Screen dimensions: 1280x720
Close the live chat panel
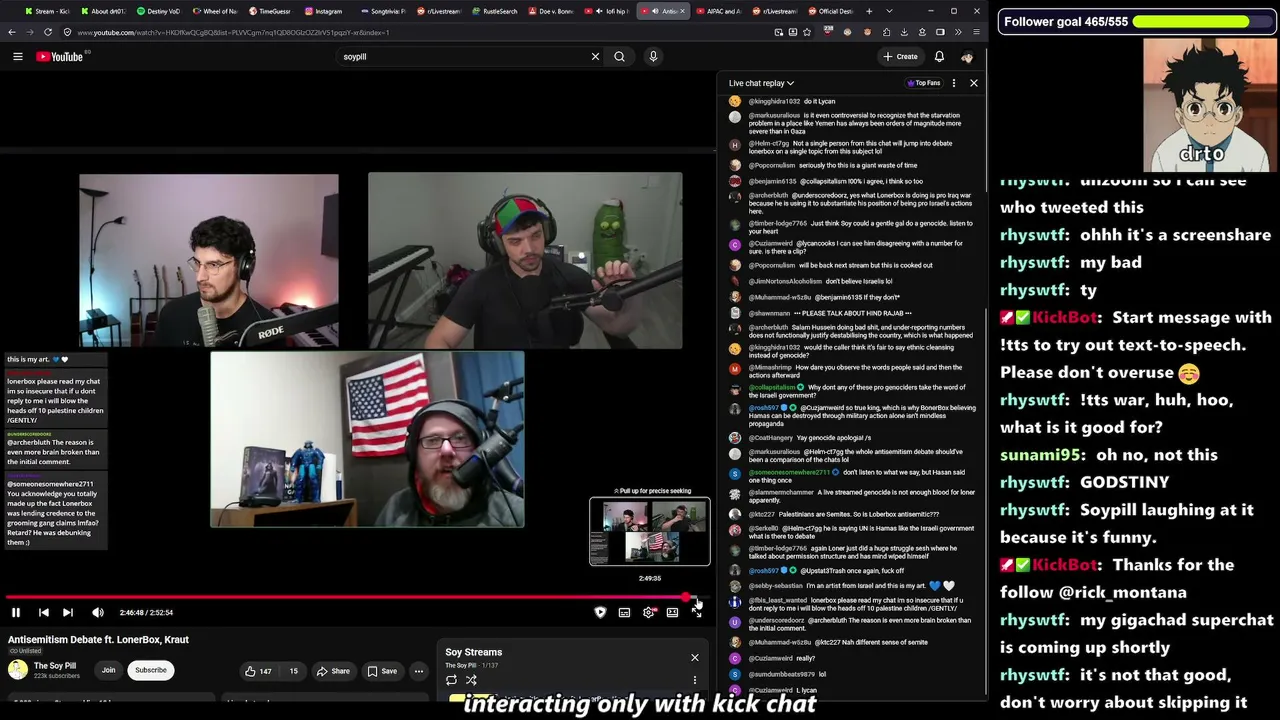974,83
